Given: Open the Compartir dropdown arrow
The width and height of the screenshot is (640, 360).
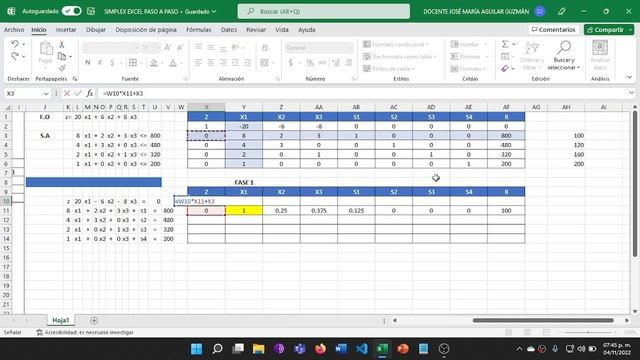Looking at the screenshot, I should pyautogui.click(x=630, y=30).
